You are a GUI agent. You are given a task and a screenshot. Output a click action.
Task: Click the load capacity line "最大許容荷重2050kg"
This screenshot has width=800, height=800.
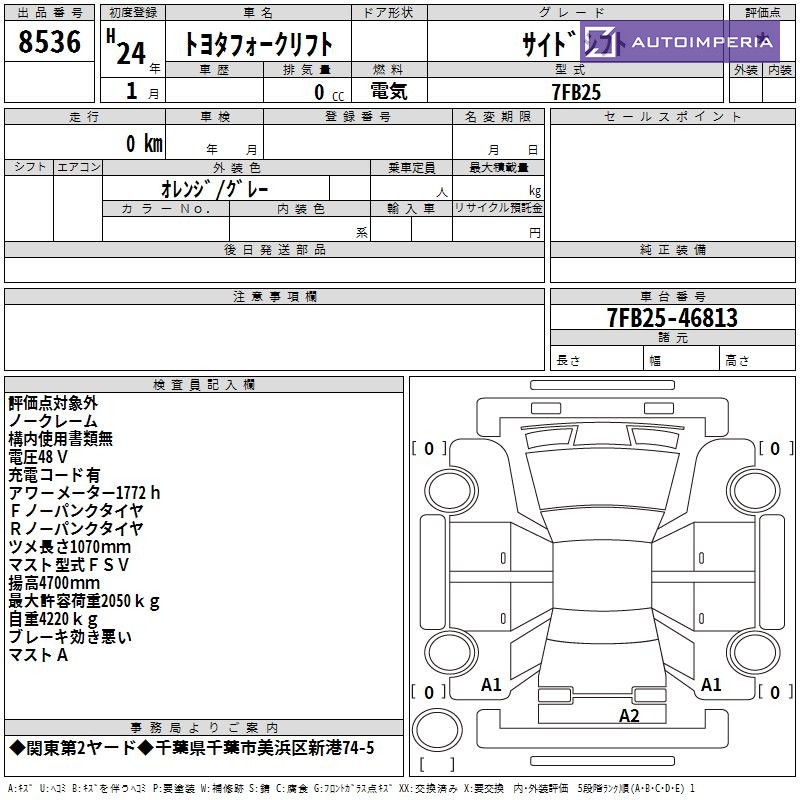pos(84,601)
